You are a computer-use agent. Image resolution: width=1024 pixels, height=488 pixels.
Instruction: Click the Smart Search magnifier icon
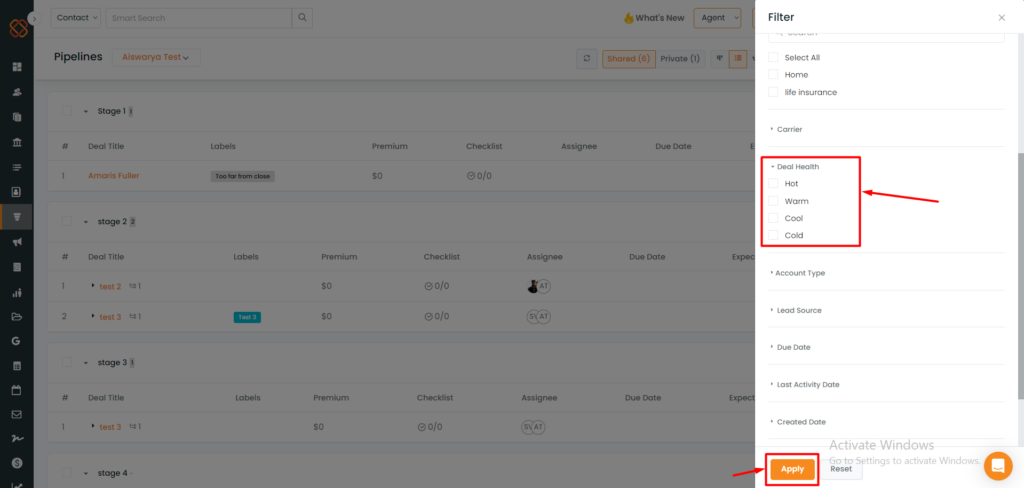click(x=302, y=18)
